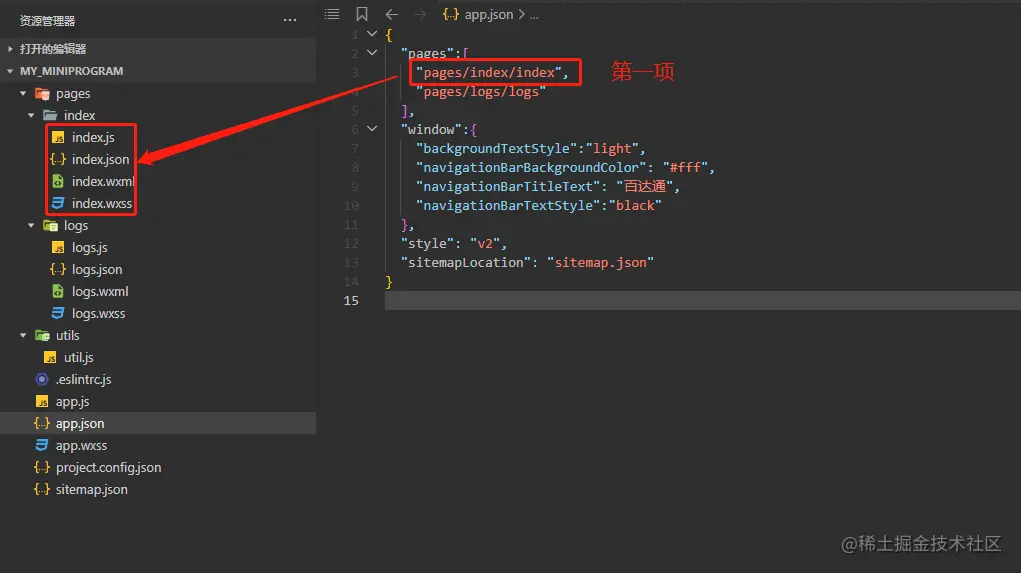Viewport: 1021px width, 573px height.
Task: Click the index.js file icon
Action: [58, 137]
